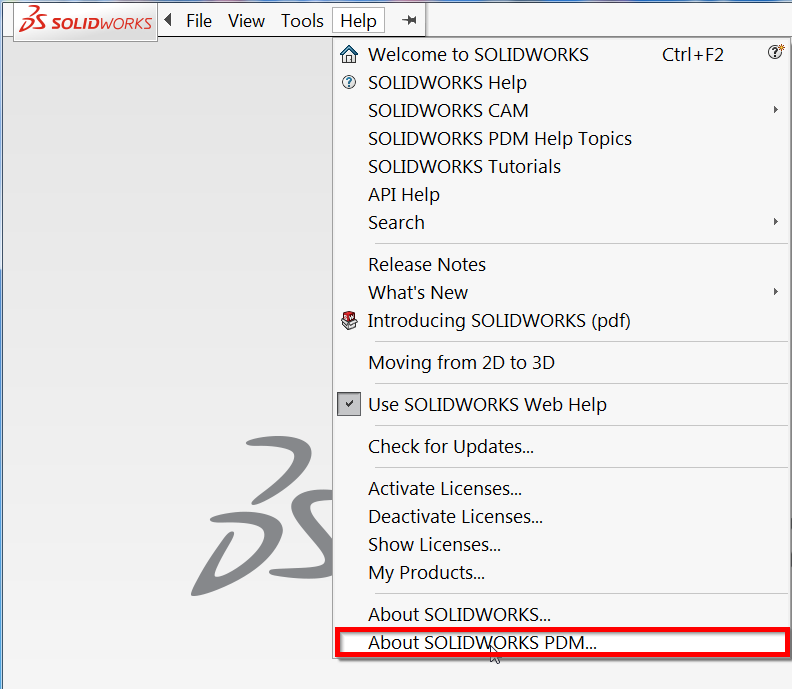Expand the What's New submenu arrow
The width and height of the screenshot is (792, 689).
pos(775,291)
